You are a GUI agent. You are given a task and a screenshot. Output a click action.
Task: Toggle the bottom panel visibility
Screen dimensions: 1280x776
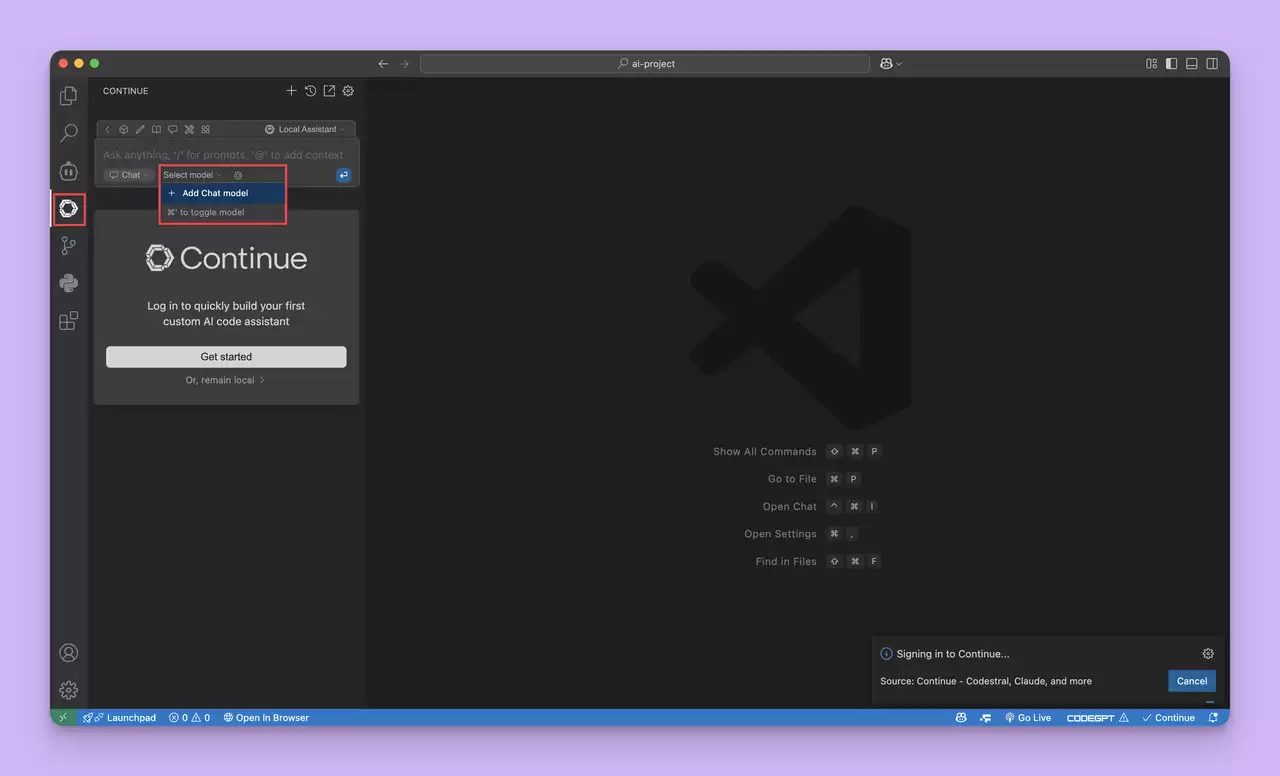pos(1191,64)
